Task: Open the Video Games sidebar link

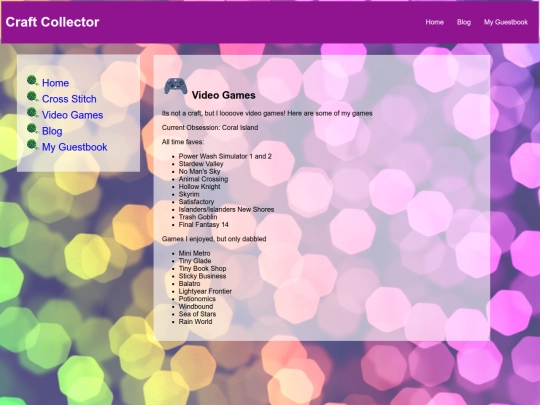Action: pyautogui.click(x=72, y=115)
